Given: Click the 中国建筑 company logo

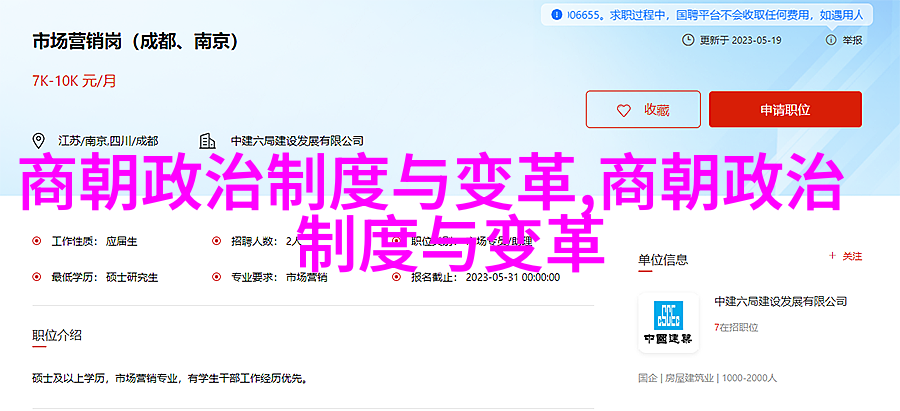Looking at the screenshot, I should [668, 323].
